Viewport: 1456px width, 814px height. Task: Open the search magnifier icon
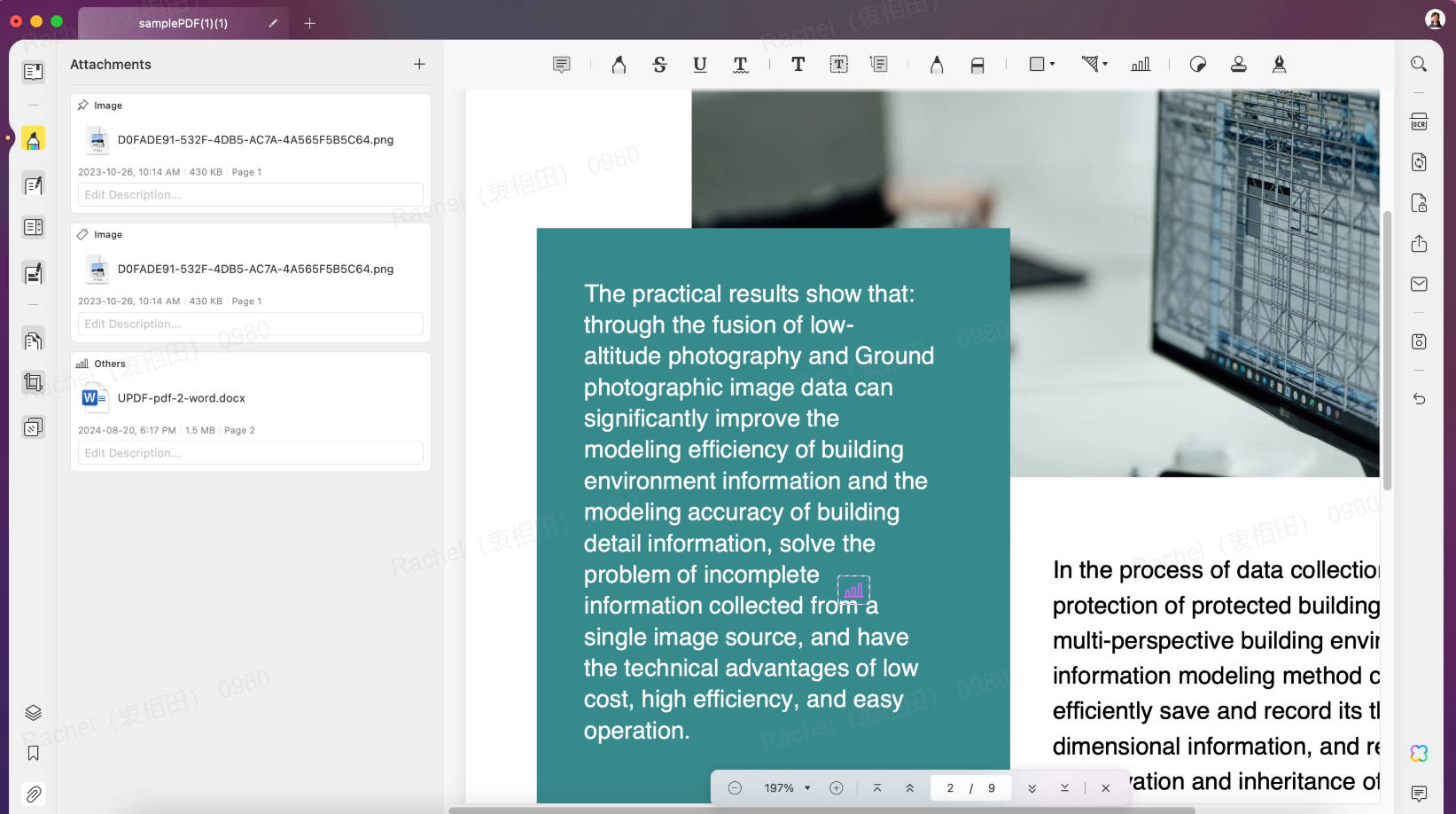click(1419, 64)
